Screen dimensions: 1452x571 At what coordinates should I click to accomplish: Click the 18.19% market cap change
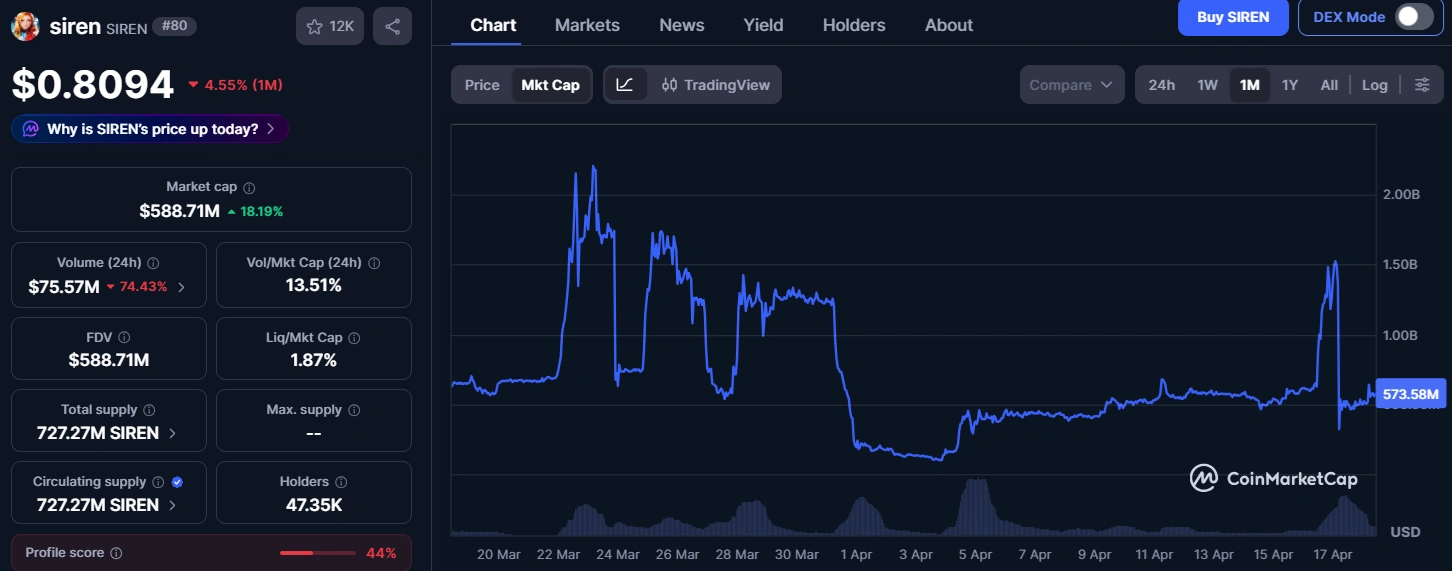tap(255, 211)
